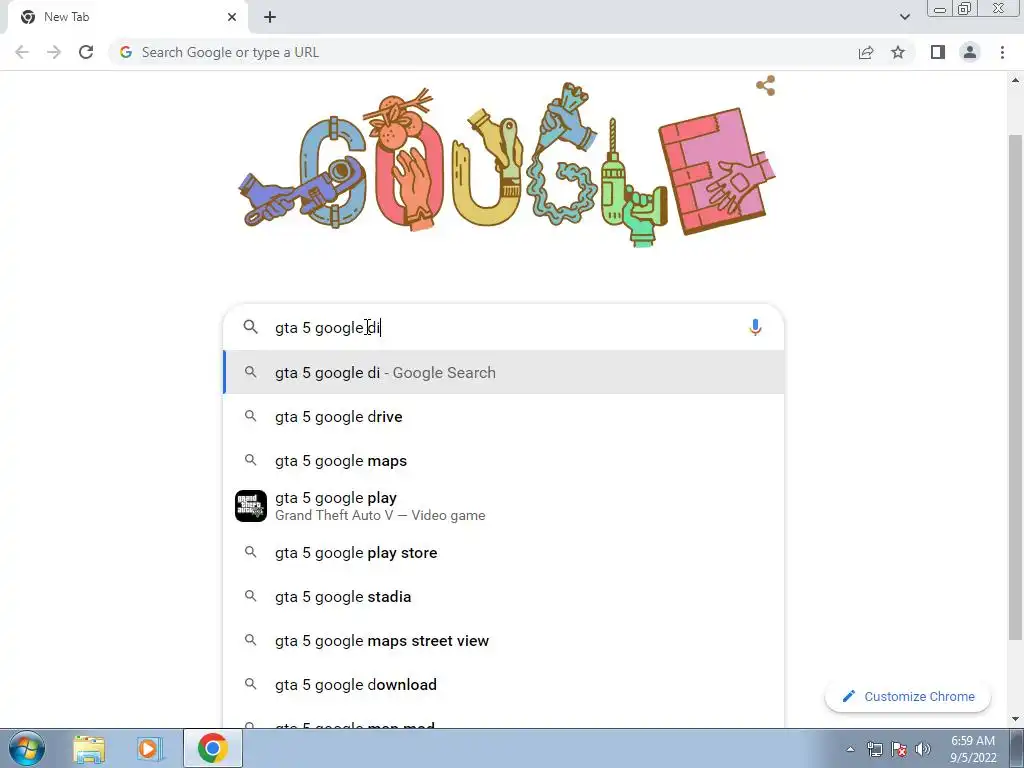Image resolution: width=1024 pixels, height=768 pixels.
Task: Reload the current page
Action: point(86,52)
